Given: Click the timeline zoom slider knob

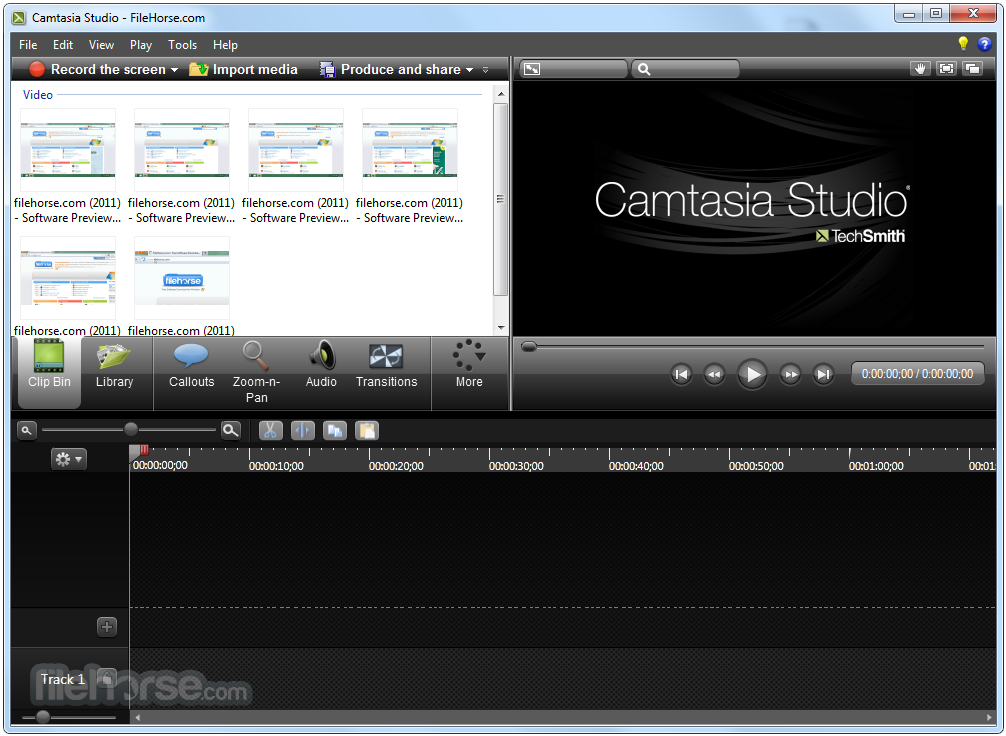Looking at the screenshot, I should point(131,429).
